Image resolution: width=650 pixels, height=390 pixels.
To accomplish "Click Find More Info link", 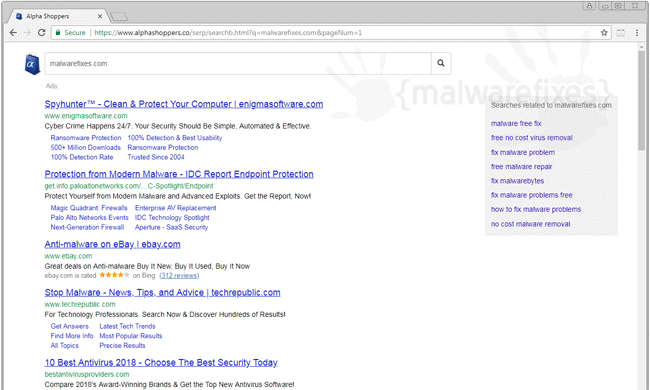I will pos(72,336).
